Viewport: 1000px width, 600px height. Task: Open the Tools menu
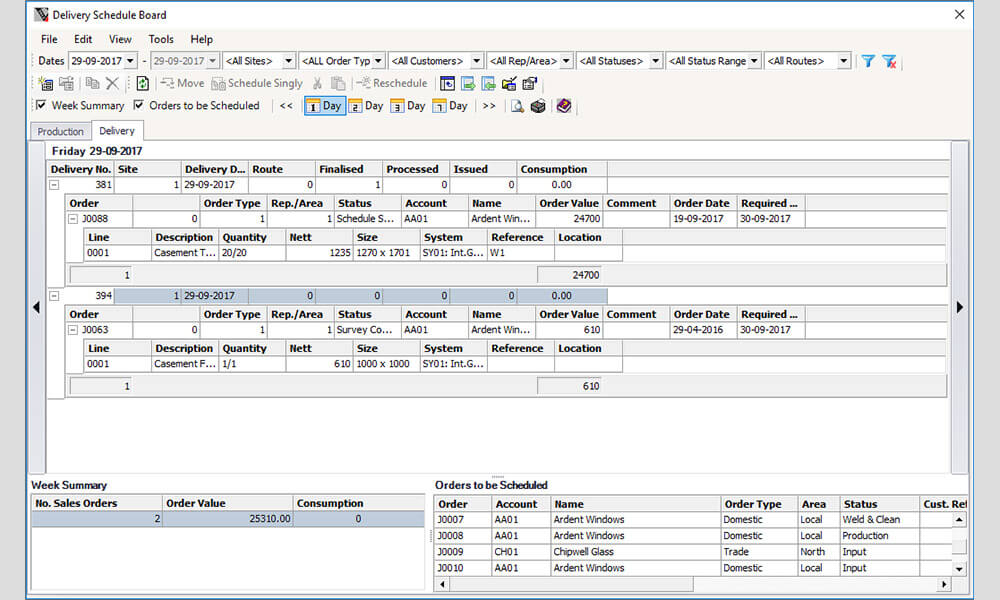coord(161,39)
